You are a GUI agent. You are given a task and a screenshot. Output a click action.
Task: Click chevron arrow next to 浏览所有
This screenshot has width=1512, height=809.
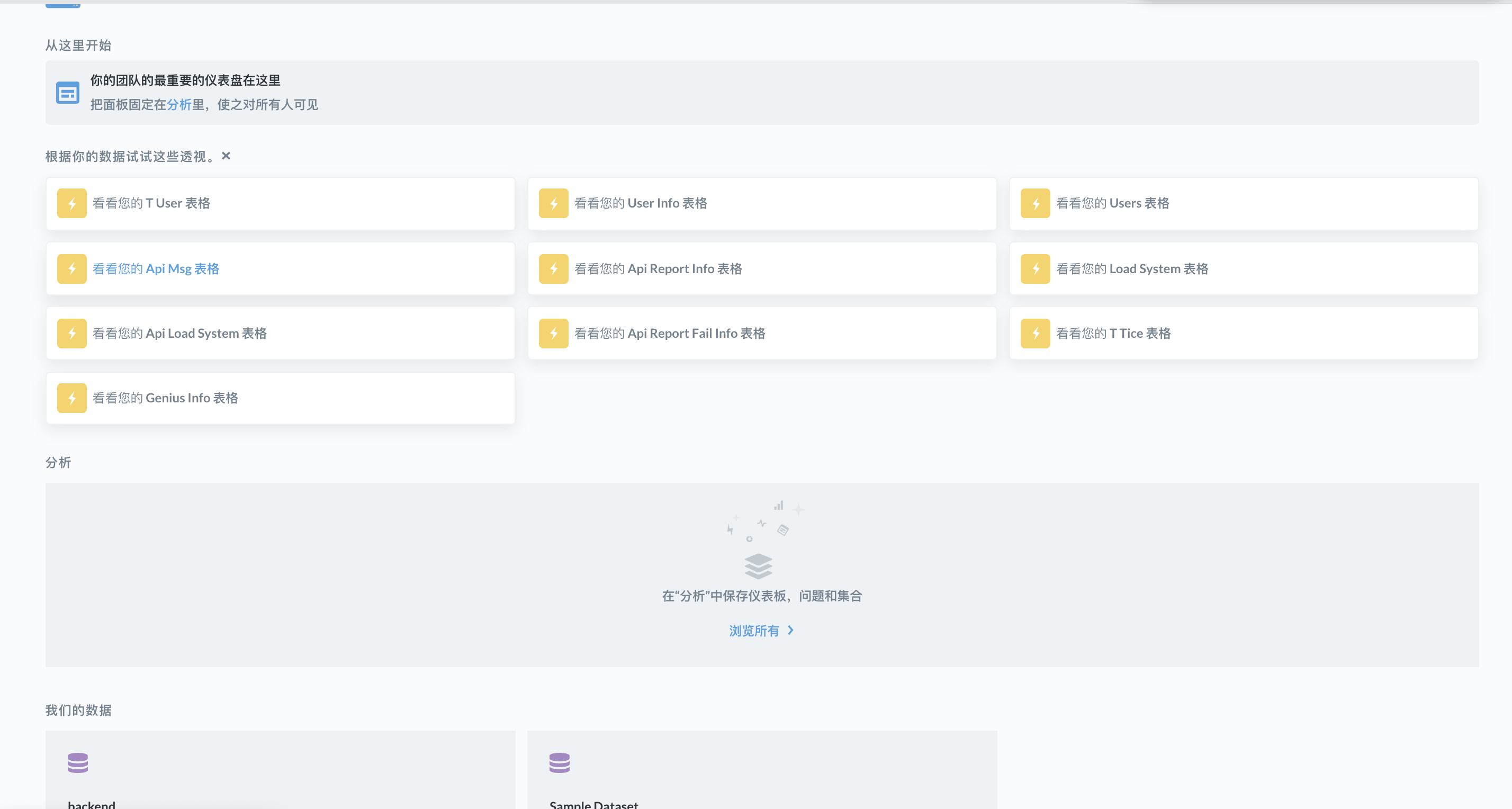790,630
